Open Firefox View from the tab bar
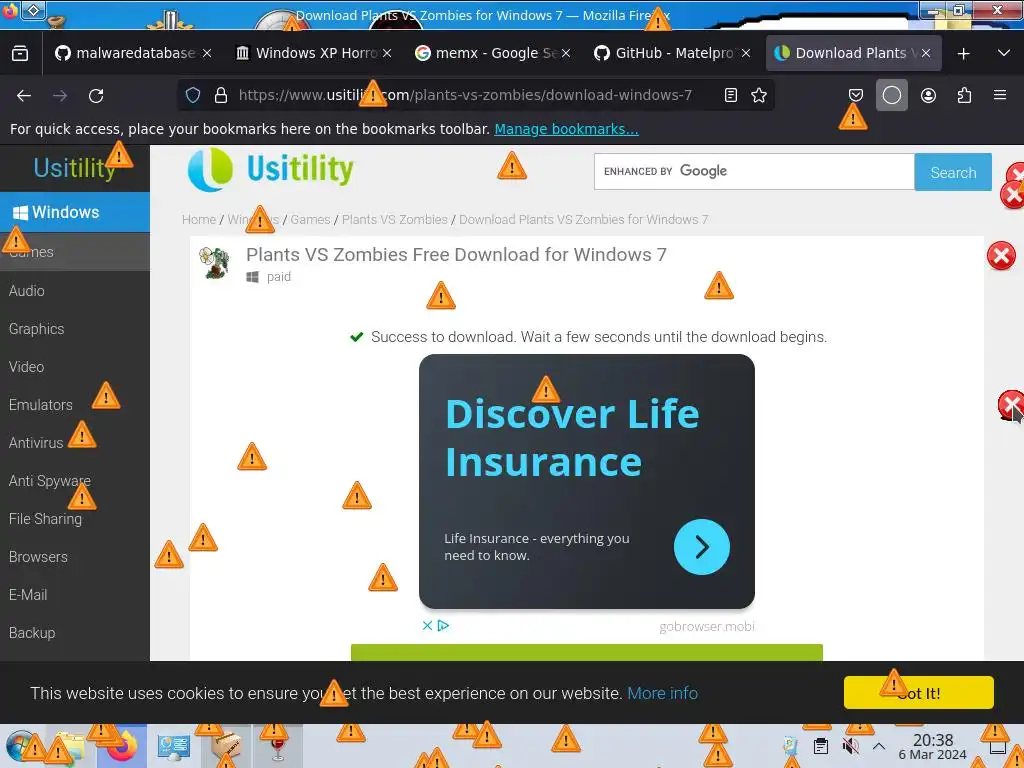The height and width of the screenshot is (768, 1024). point(20,54)
